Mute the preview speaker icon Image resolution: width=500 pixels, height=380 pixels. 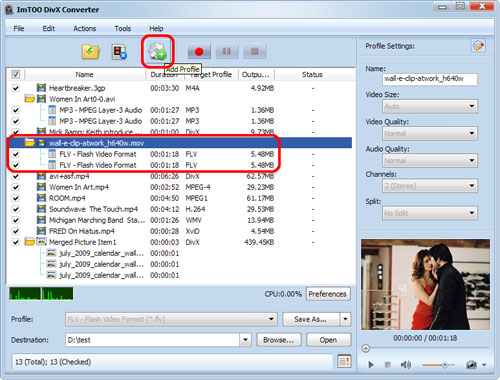(x=405, y=365)
